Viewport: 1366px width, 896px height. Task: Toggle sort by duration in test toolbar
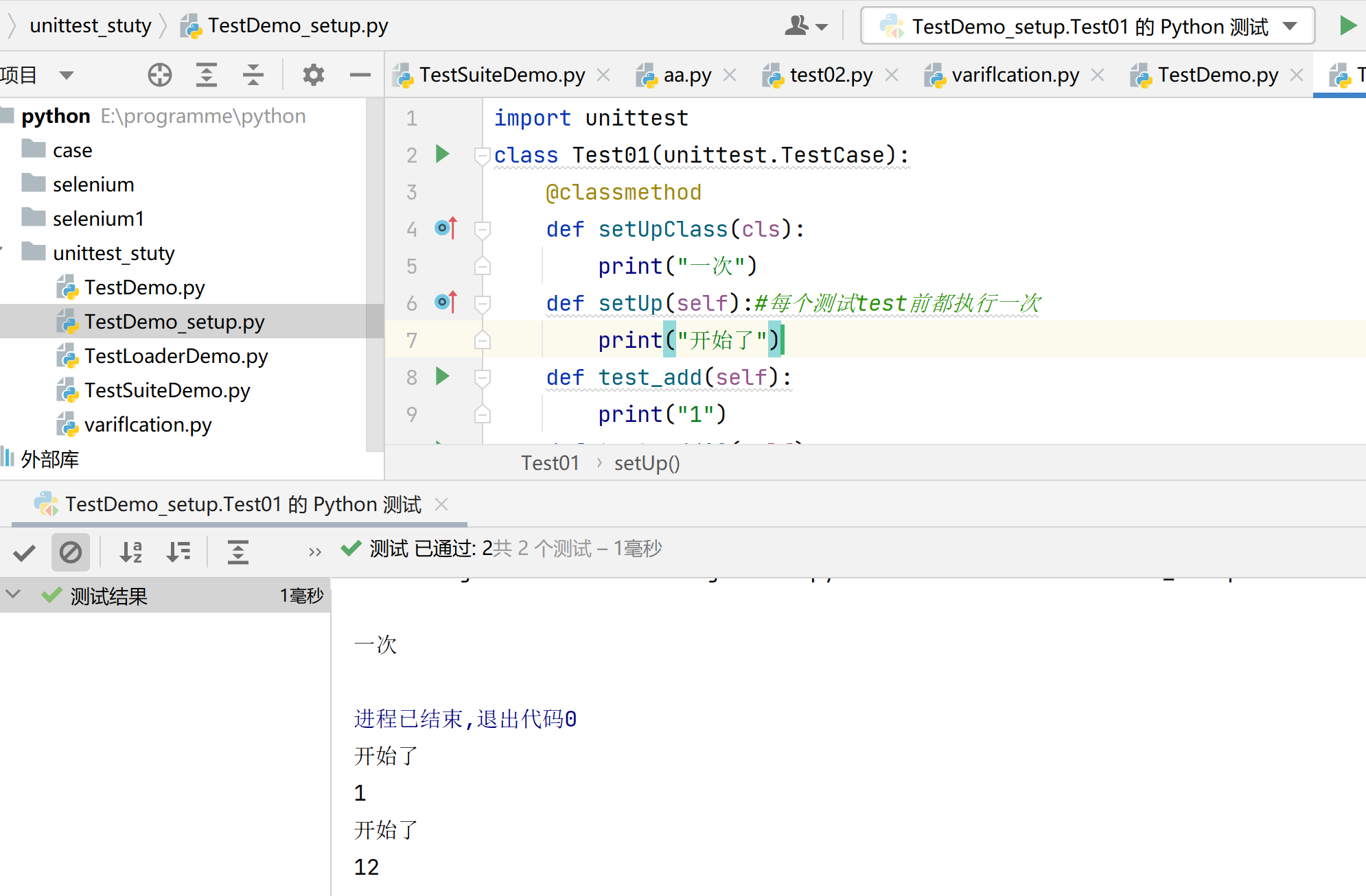tap(178, 552)
